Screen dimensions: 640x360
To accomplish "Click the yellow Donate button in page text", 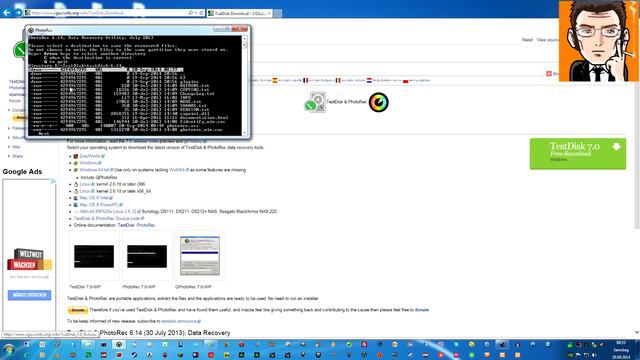I will (x=78, y=310).
